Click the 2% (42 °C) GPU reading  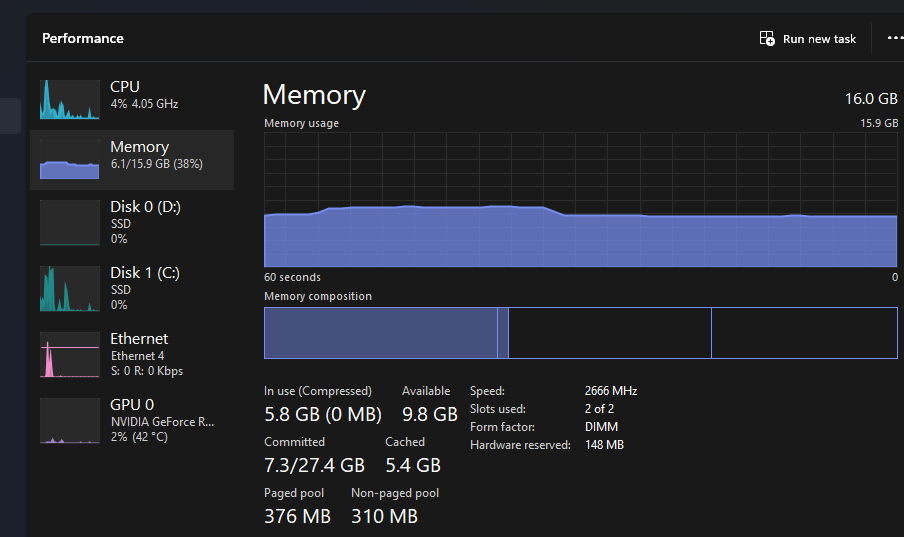(x=139, y=437)
